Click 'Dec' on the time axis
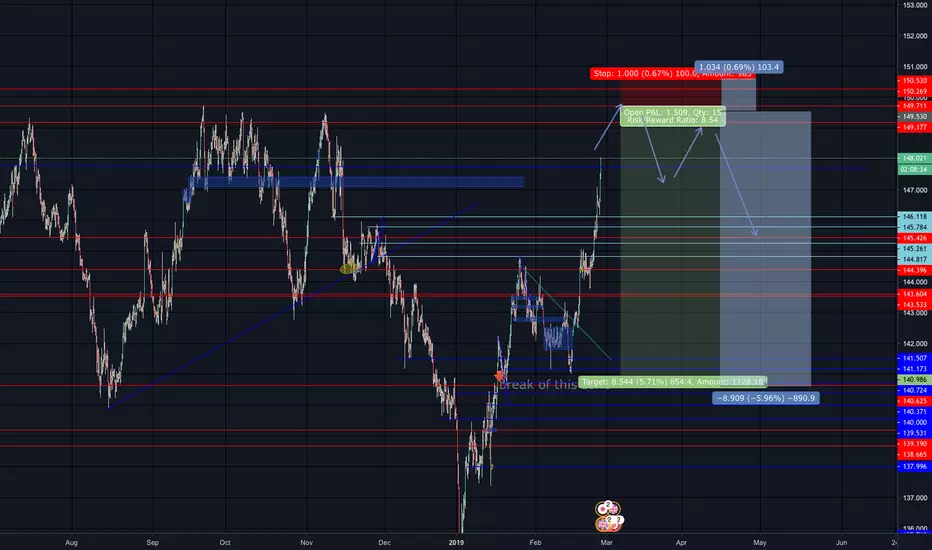932x550 pixels. pyautogui.click(x=385, y=542)
